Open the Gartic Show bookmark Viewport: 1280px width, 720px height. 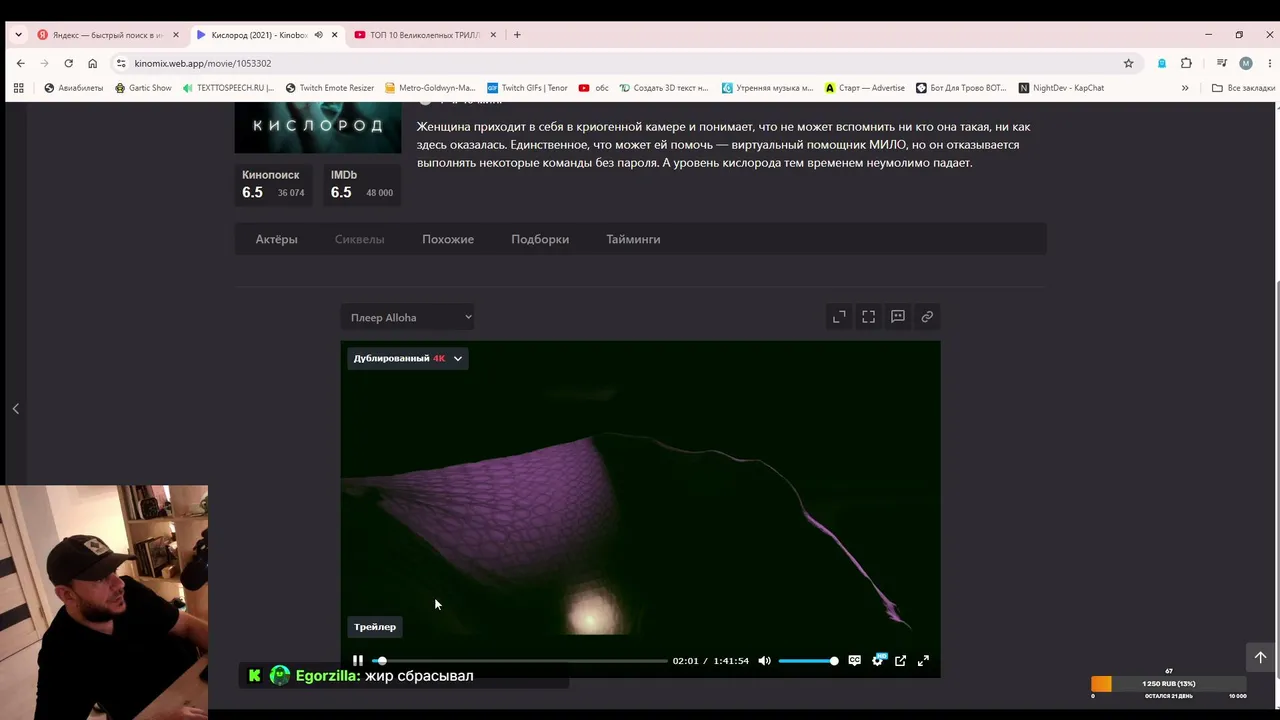click(142, 88)
